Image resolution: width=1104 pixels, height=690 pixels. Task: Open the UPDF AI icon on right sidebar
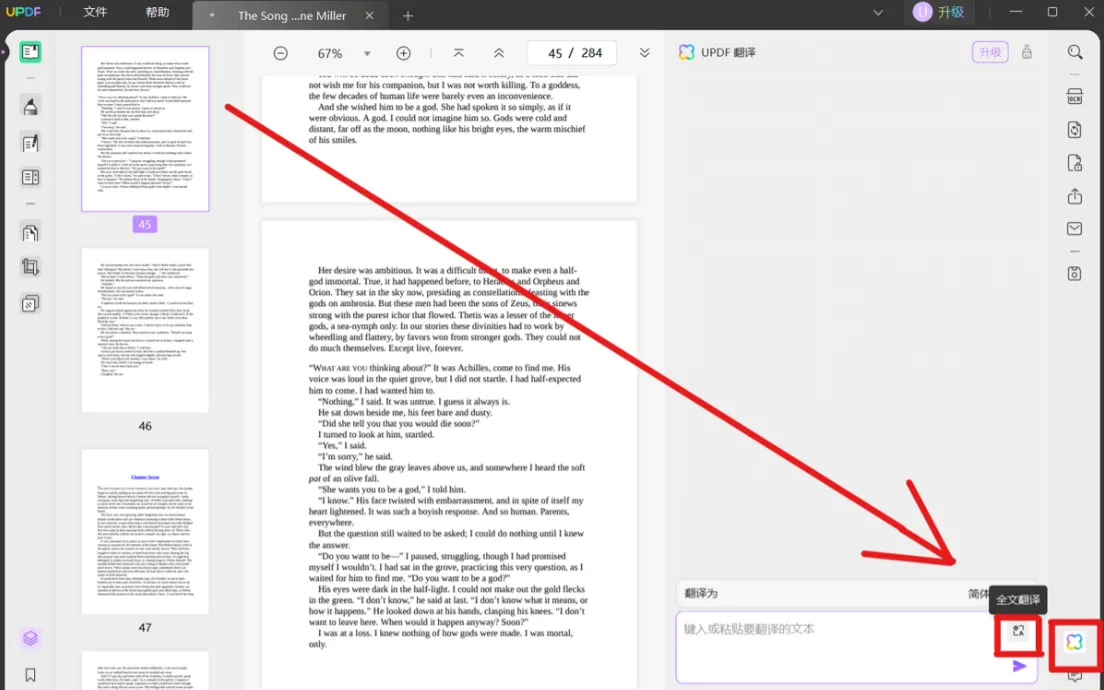click(1074, 641)
